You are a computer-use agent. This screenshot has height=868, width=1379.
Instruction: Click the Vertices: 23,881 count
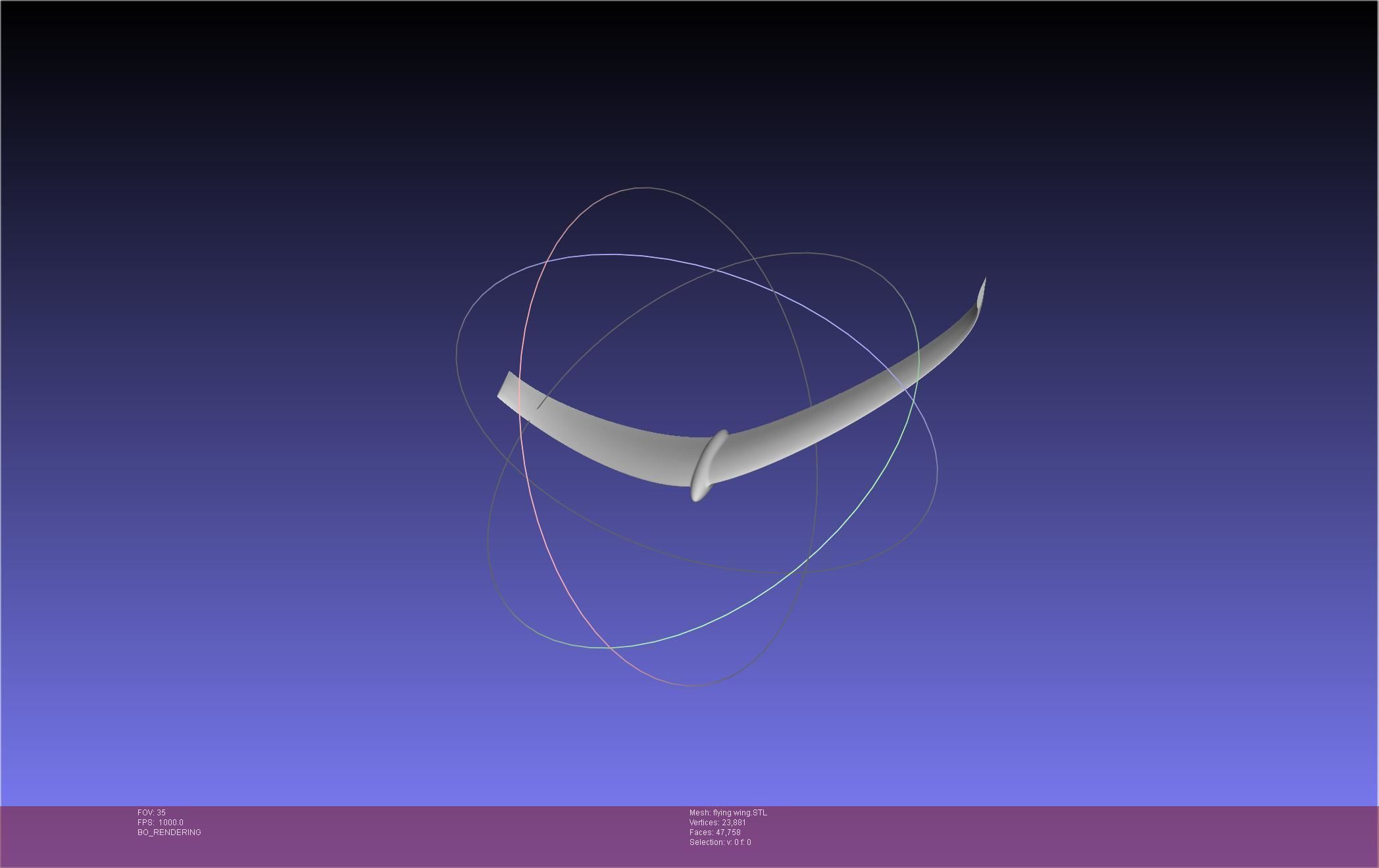(x=718, y=823)
